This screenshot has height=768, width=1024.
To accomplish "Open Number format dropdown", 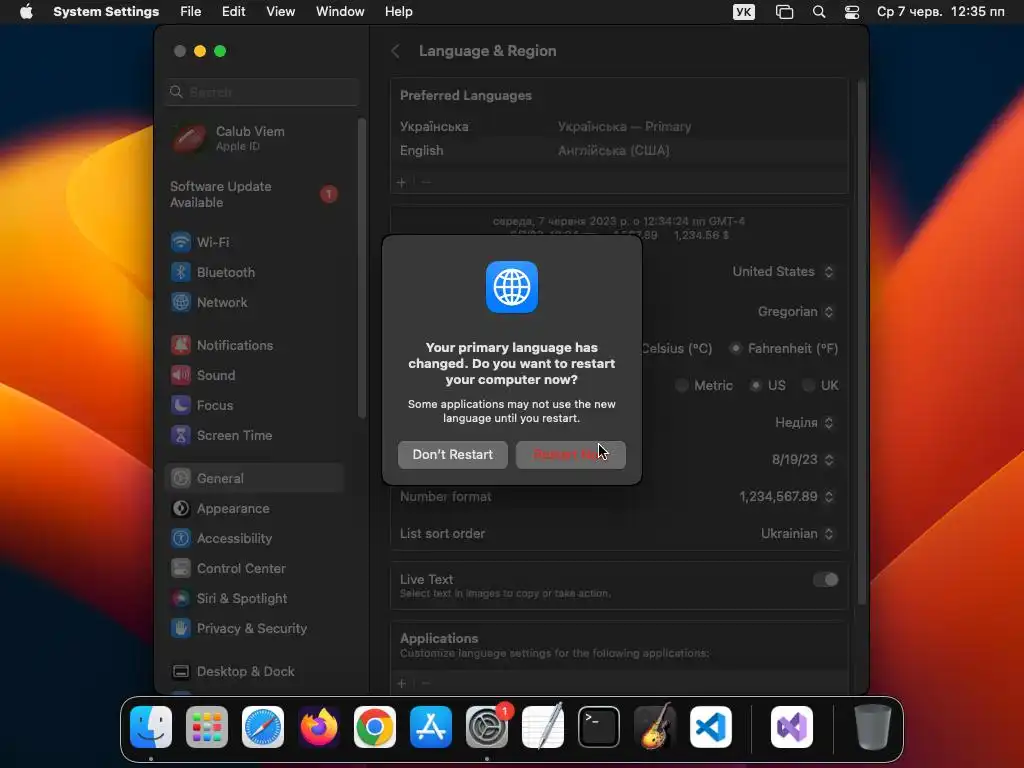I will point(786,497).
